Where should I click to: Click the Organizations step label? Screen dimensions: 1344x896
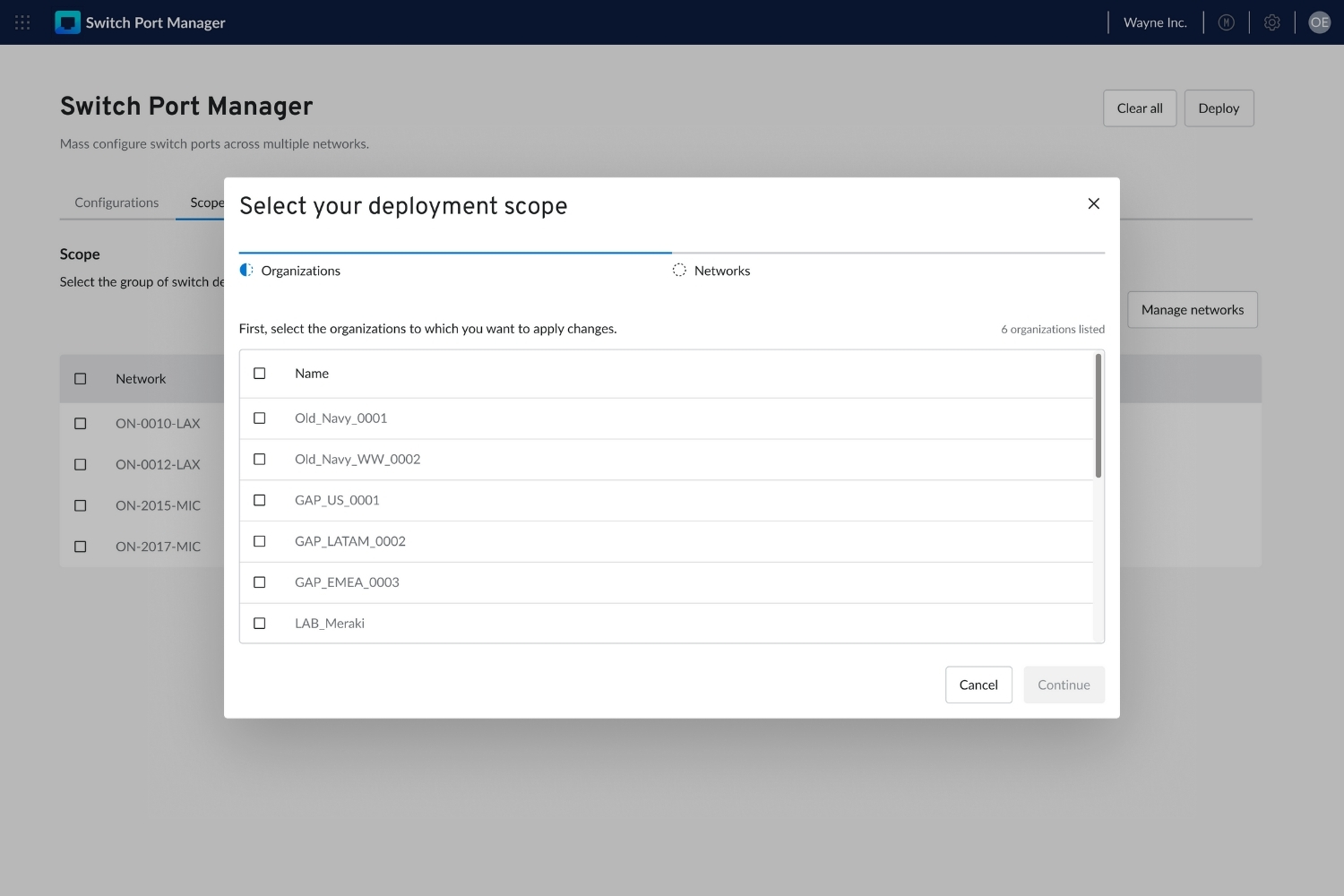tap(301, 271)
